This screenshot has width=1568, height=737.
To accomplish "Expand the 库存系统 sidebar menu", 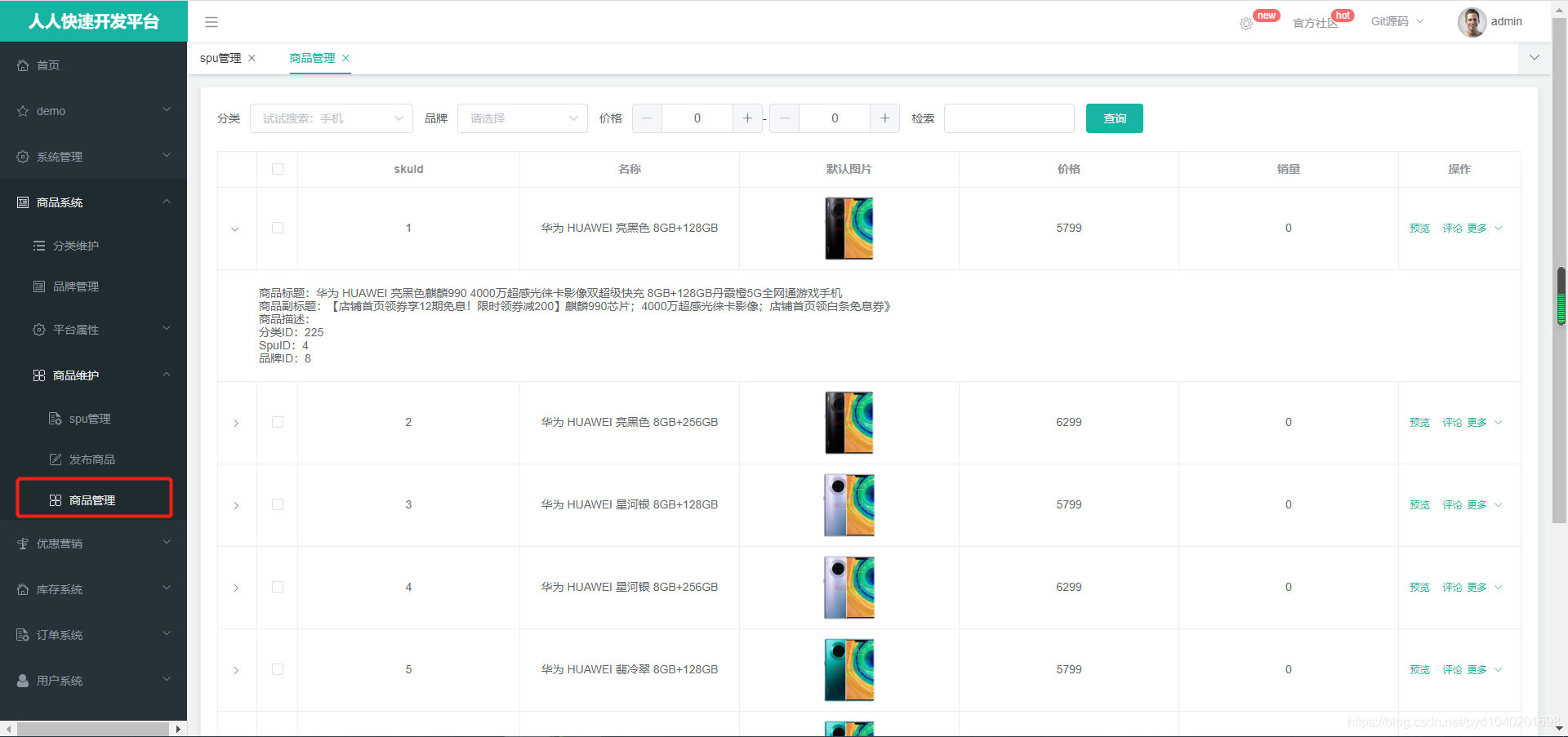I will [x=93, y=589].
